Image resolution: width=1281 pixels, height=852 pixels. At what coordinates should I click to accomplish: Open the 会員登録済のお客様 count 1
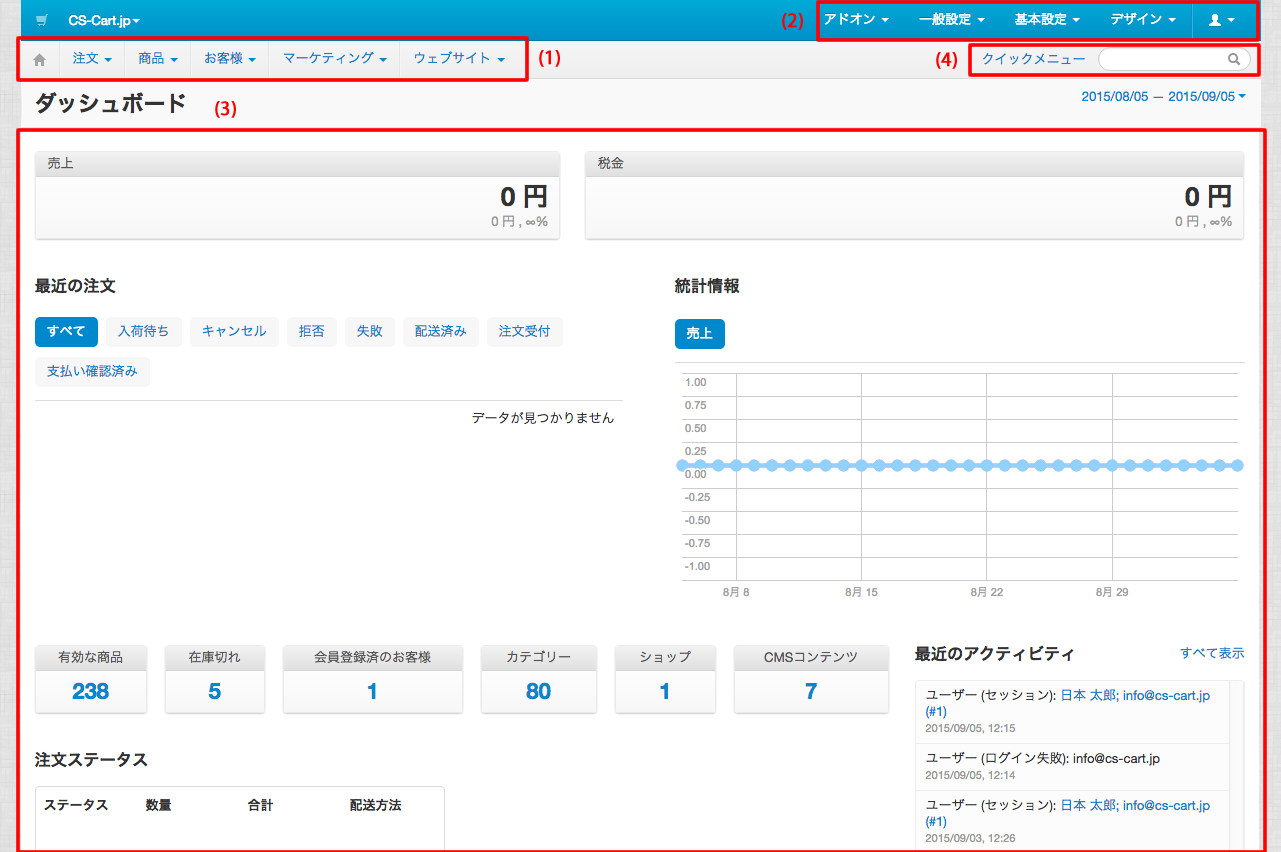pyautogui.click(x=372, y=691)
